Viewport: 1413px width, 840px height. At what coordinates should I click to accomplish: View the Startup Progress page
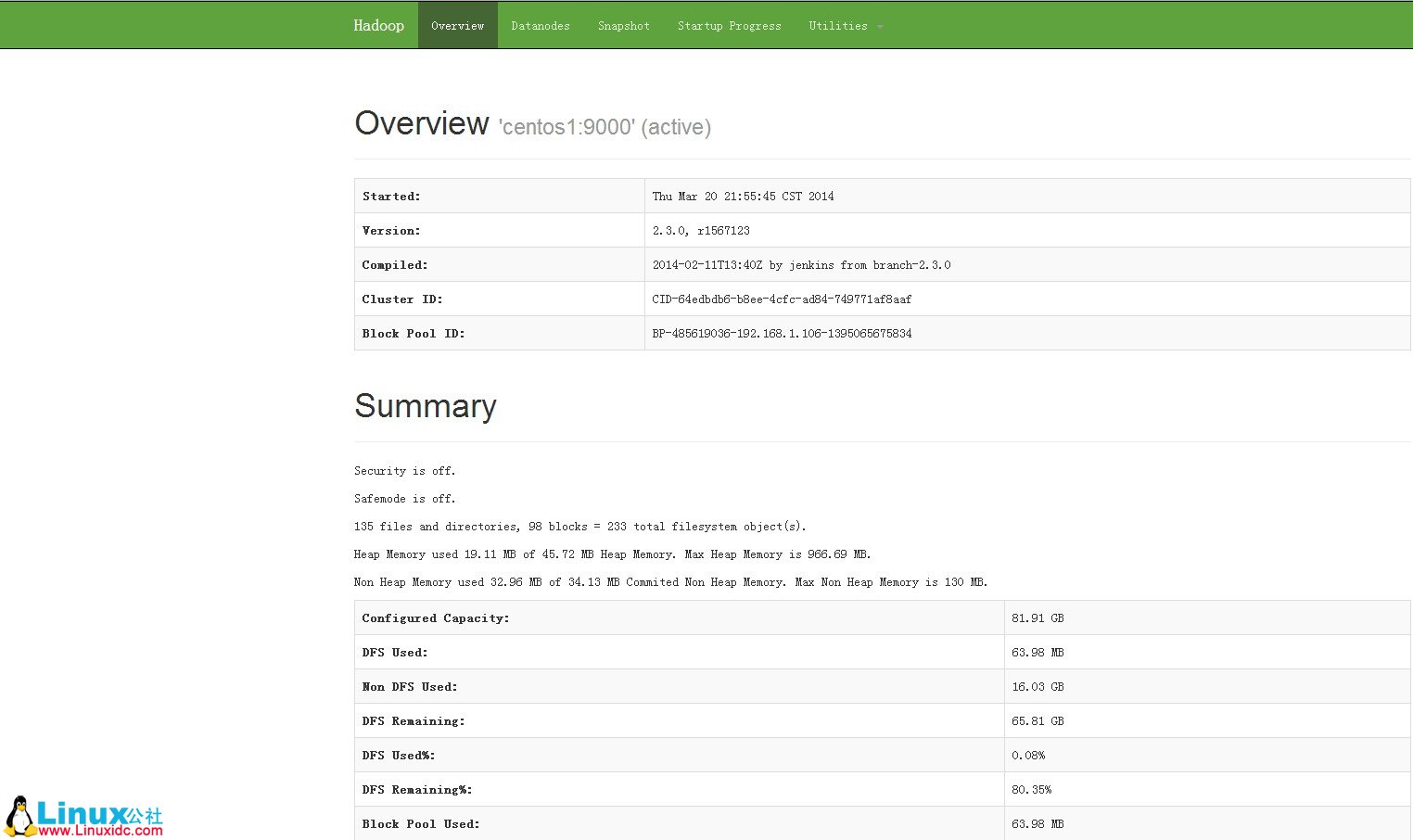(730, 25)
